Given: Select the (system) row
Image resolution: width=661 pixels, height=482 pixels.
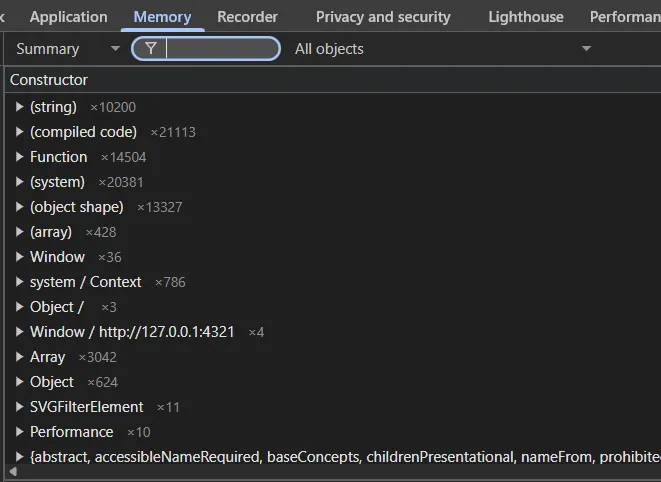Looking at the screenshot, I should (x=57, y=182).
